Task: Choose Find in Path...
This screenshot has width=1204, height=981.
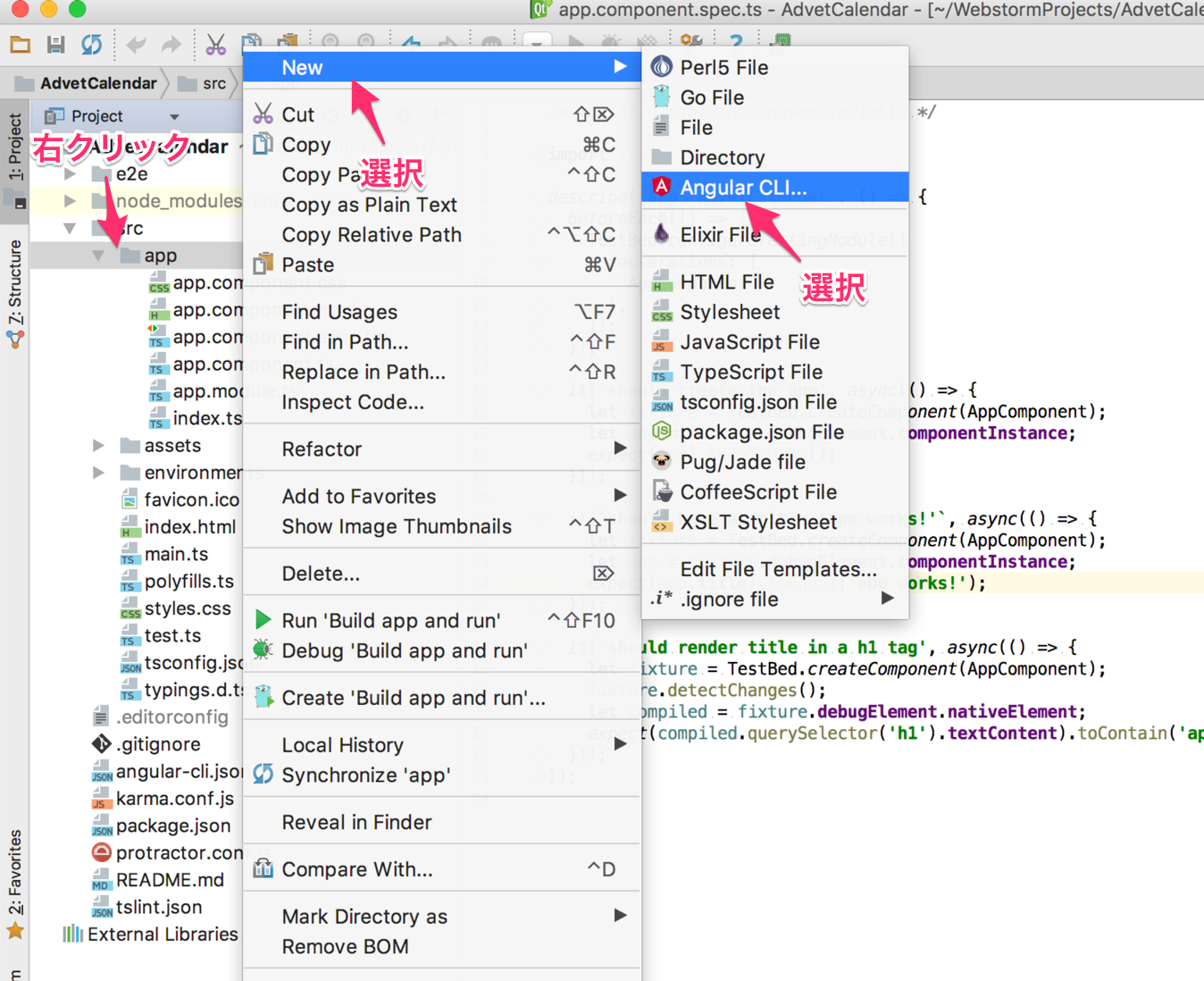Action: coord(442,342)
